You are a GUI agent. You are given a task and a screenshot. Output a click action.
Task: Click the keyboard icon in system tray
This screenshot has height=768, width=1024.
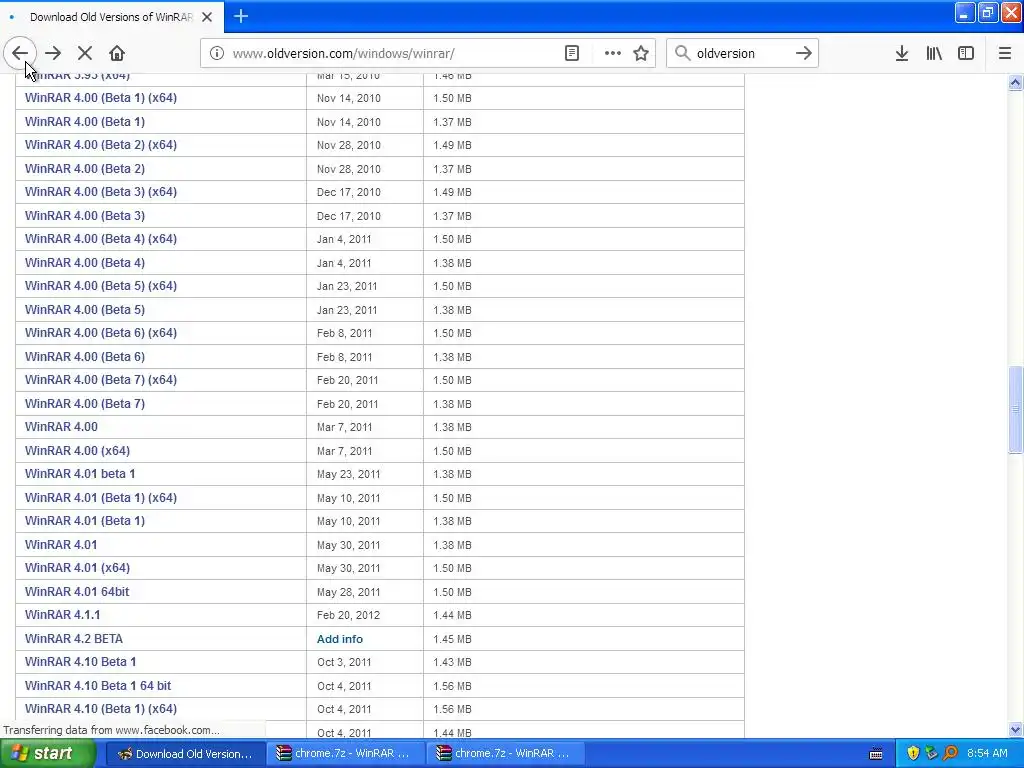[x=876, y=754]
